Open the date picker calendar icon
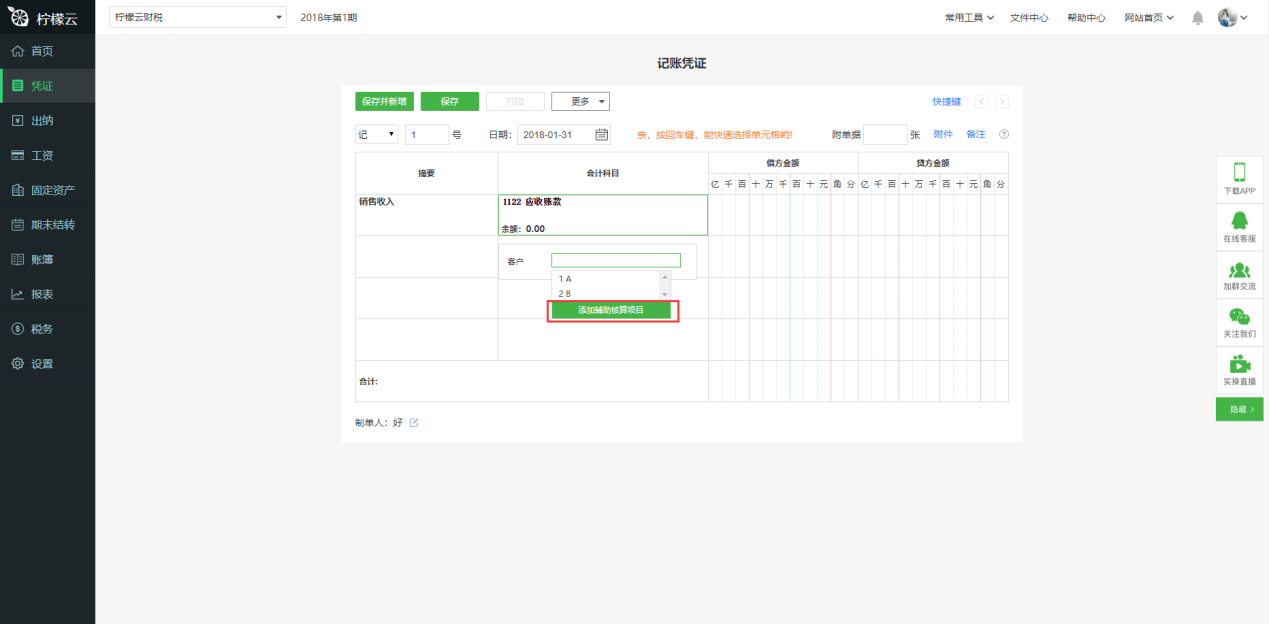Screen dimensions: 1269x624 pos(602,135)
